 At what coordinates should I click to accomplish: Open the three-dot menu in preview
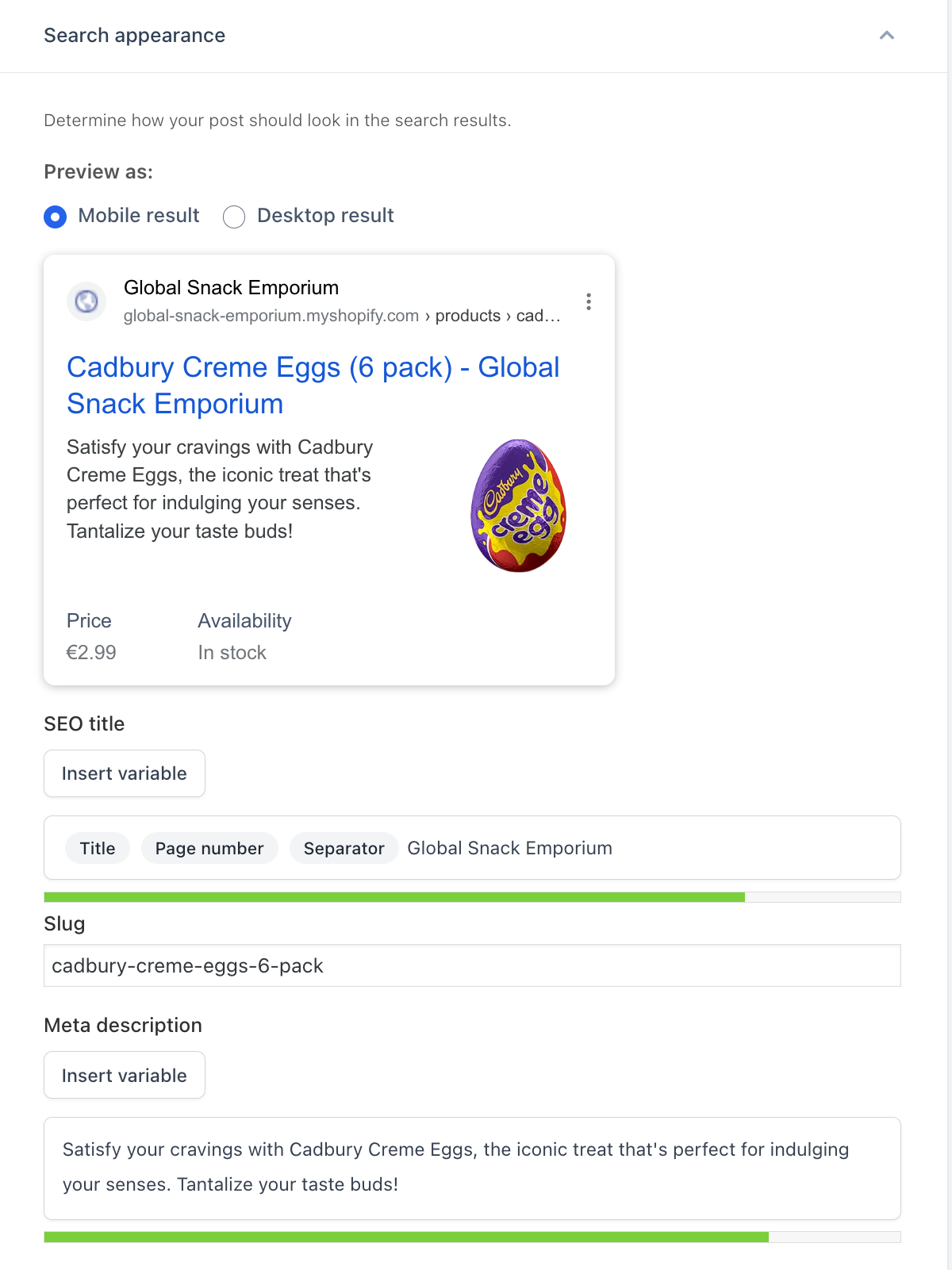point(589,301)
